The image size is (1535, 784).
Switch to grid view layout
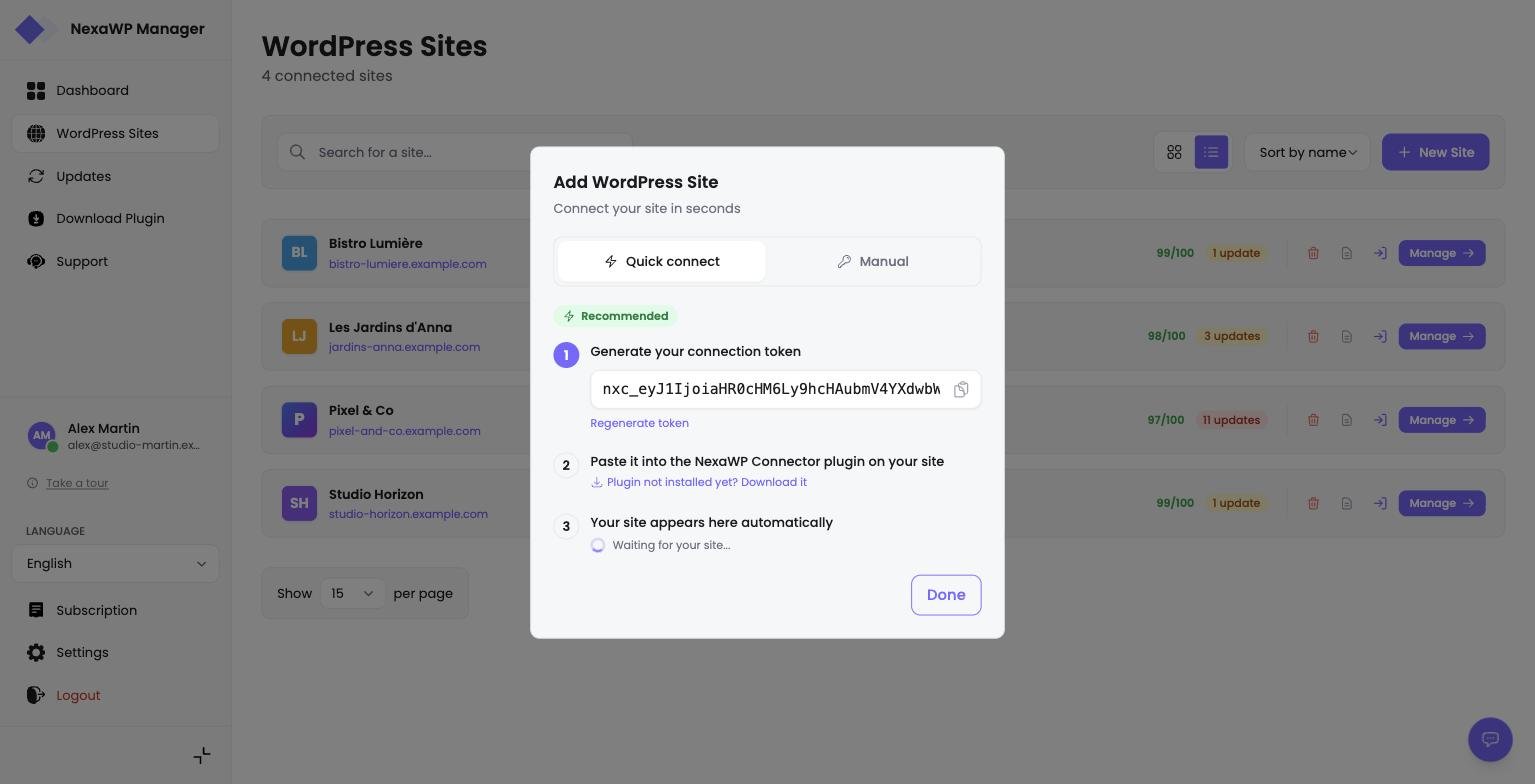pyautogui.click(x=1174, y=152)
